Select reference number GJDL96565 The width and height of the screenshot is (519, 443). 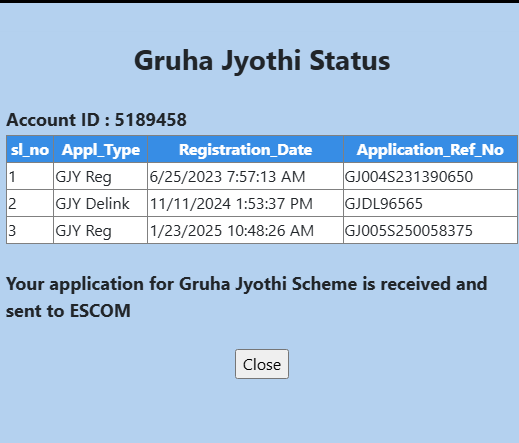pos(384,204)
